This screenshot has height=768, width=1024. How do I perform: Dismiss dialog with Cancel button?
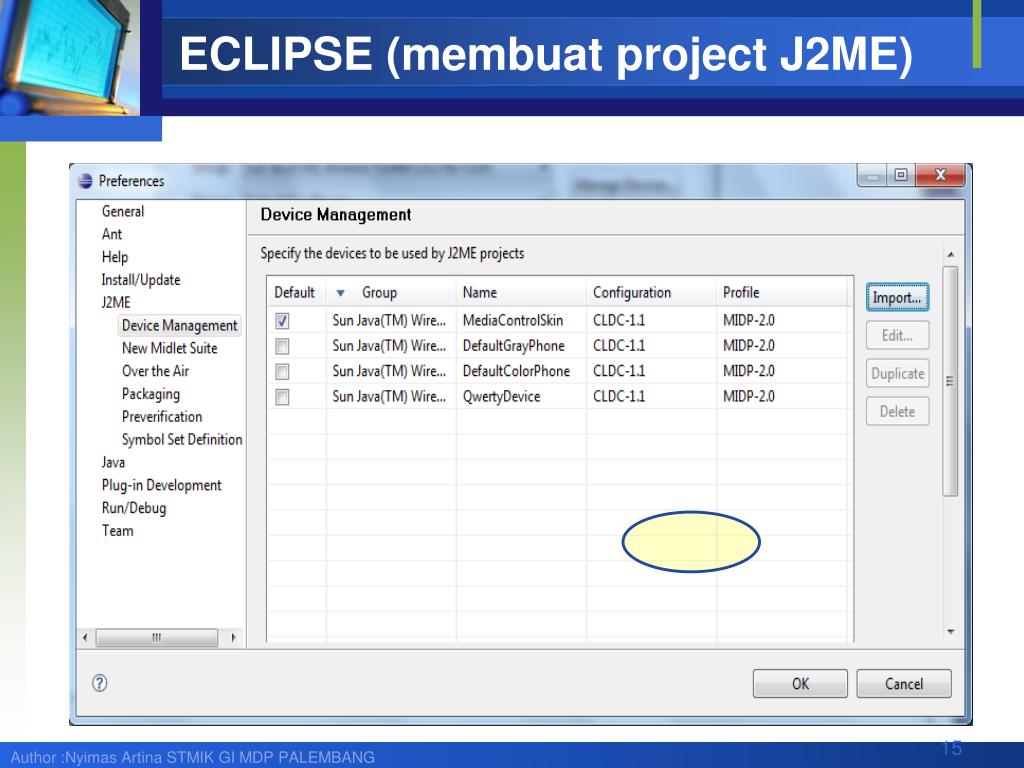click(904, 684)
